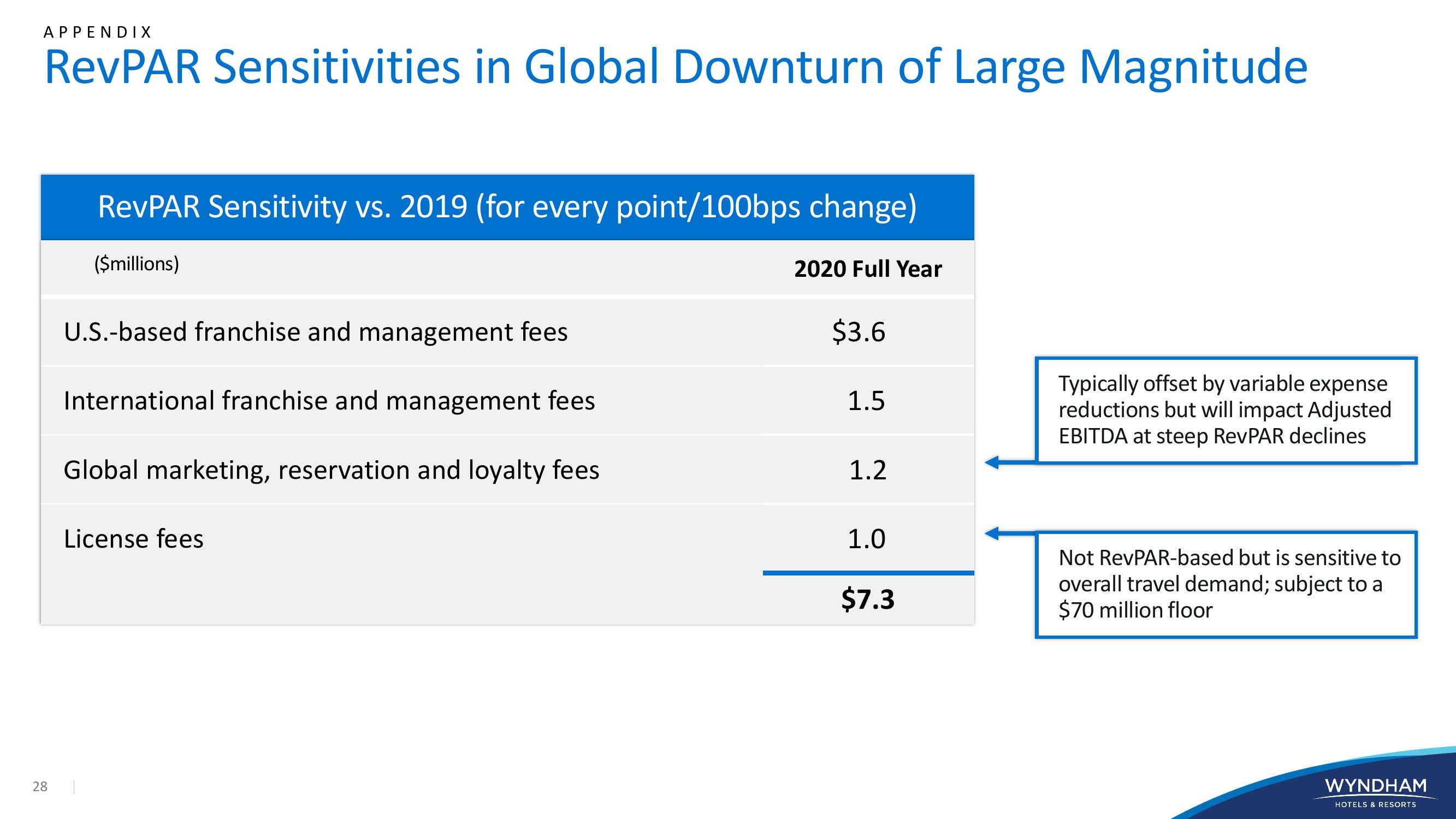The image size is (1456, 819).
Task: Click the Wyndham Hotels & Resorts logo
Action: pos(1376,792)
